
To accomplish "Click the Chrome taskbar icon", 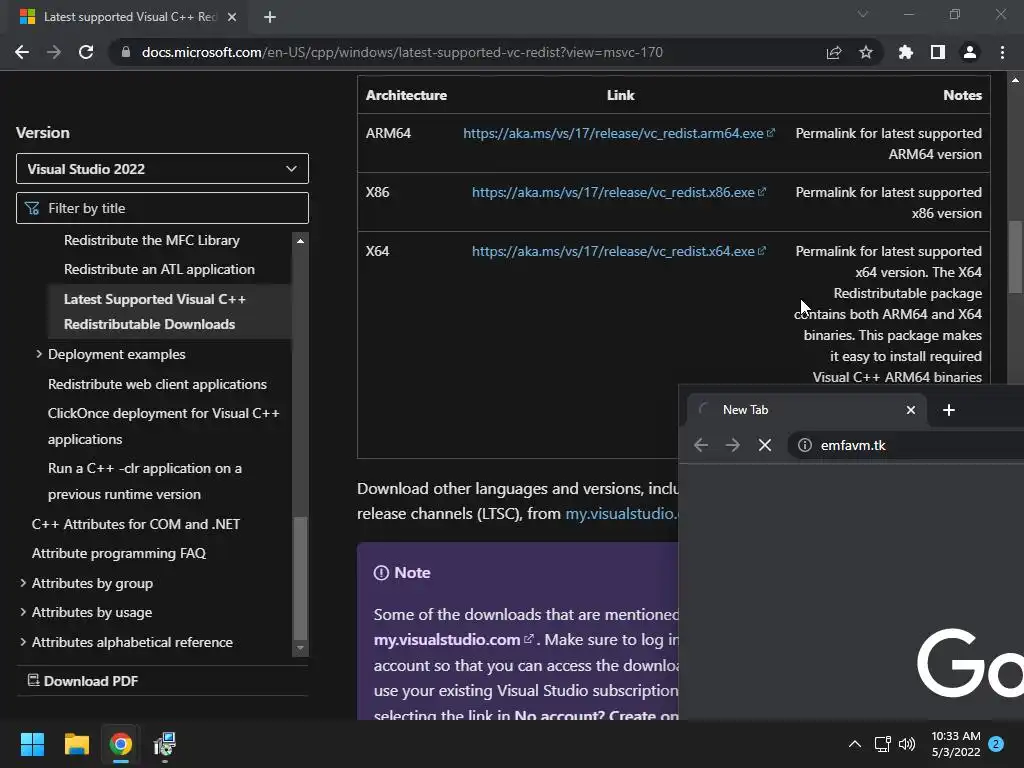I will 120,744.
